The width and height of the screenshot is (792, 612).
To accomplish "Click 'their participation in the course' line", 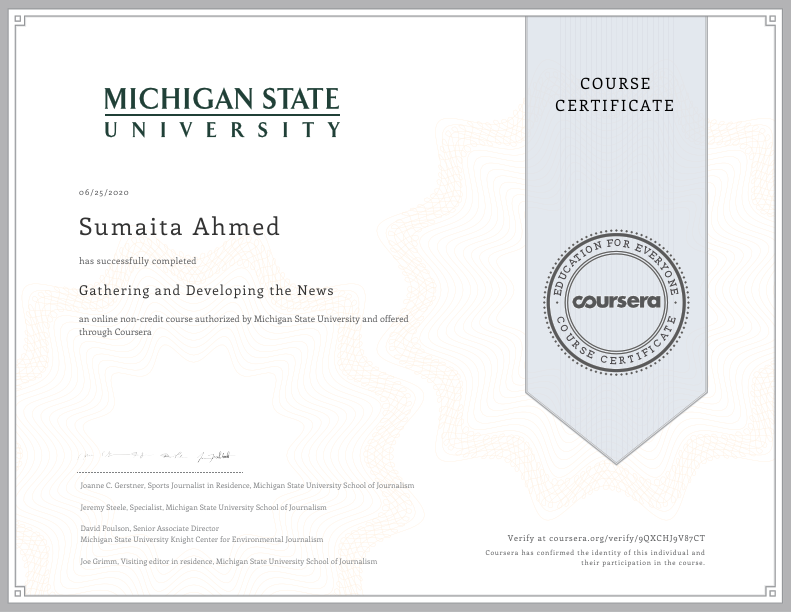I will (643, 563).
